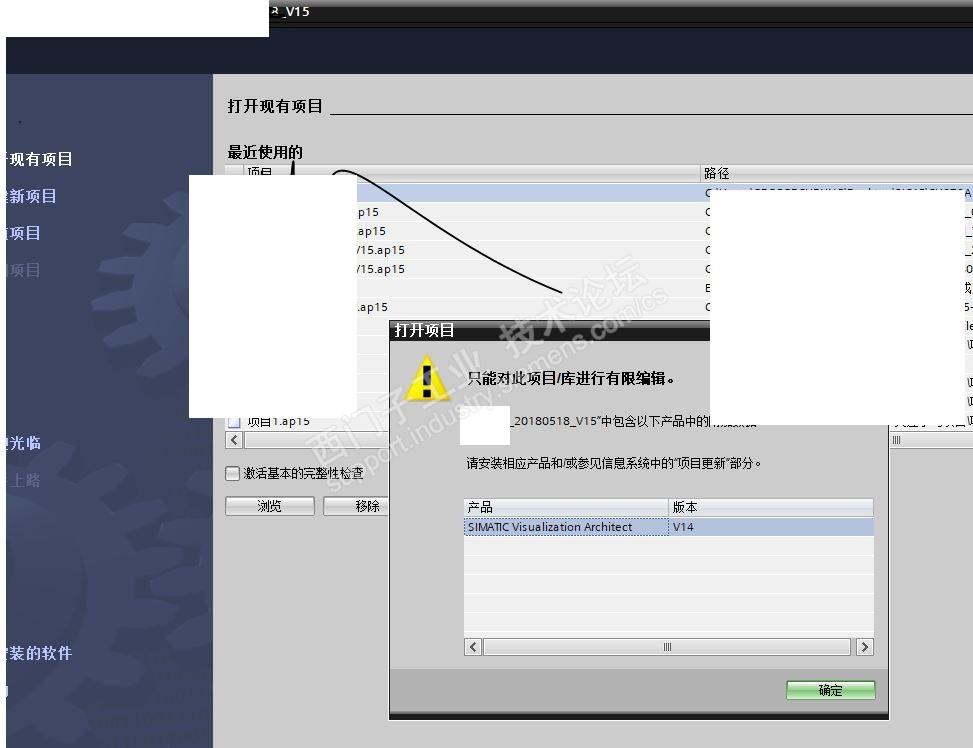973x748 pixels.
Task: Click the 最近使用的 heading
Action: (265, 152)
